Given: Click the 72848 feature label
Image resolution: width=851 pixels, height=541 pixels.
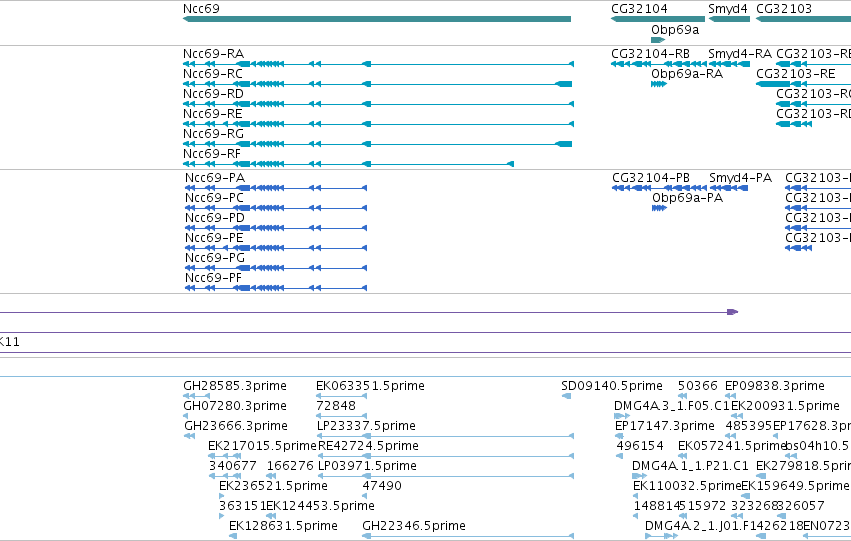Looking at the screenshot, I should tap(336, 406).
